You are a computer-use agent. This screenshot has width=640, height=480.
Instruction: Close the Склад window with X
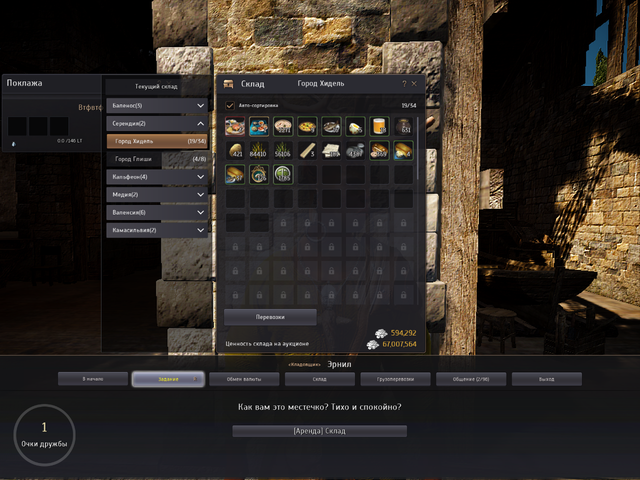414,84
